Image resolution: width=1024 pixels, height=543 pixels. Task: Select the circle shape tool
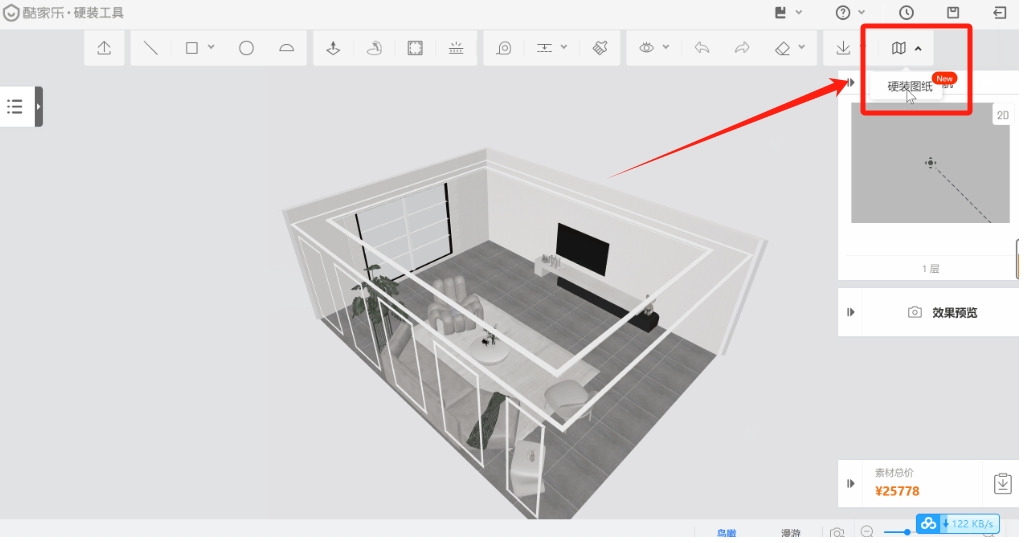click(246, 48)
